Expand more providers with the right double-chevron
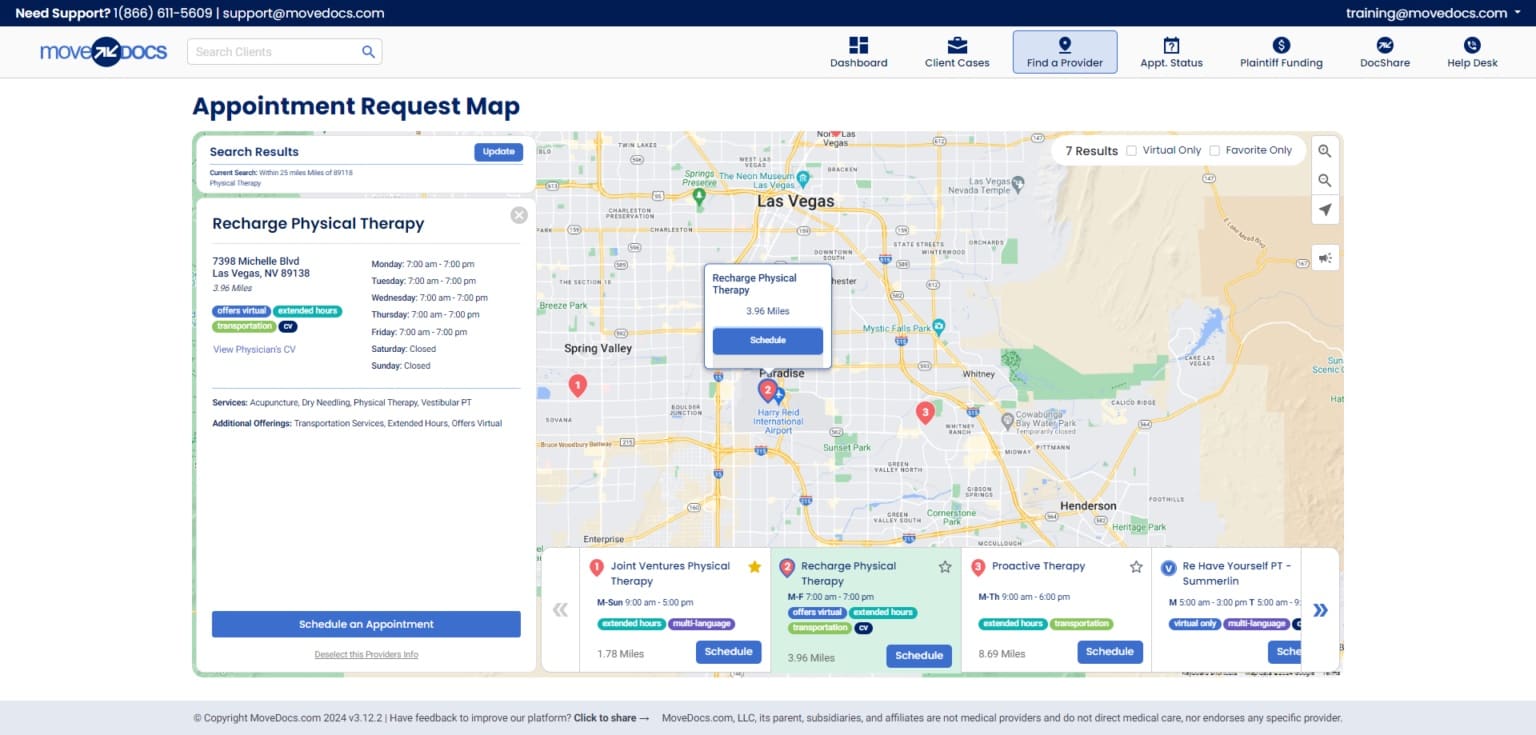 [1321, 609]
